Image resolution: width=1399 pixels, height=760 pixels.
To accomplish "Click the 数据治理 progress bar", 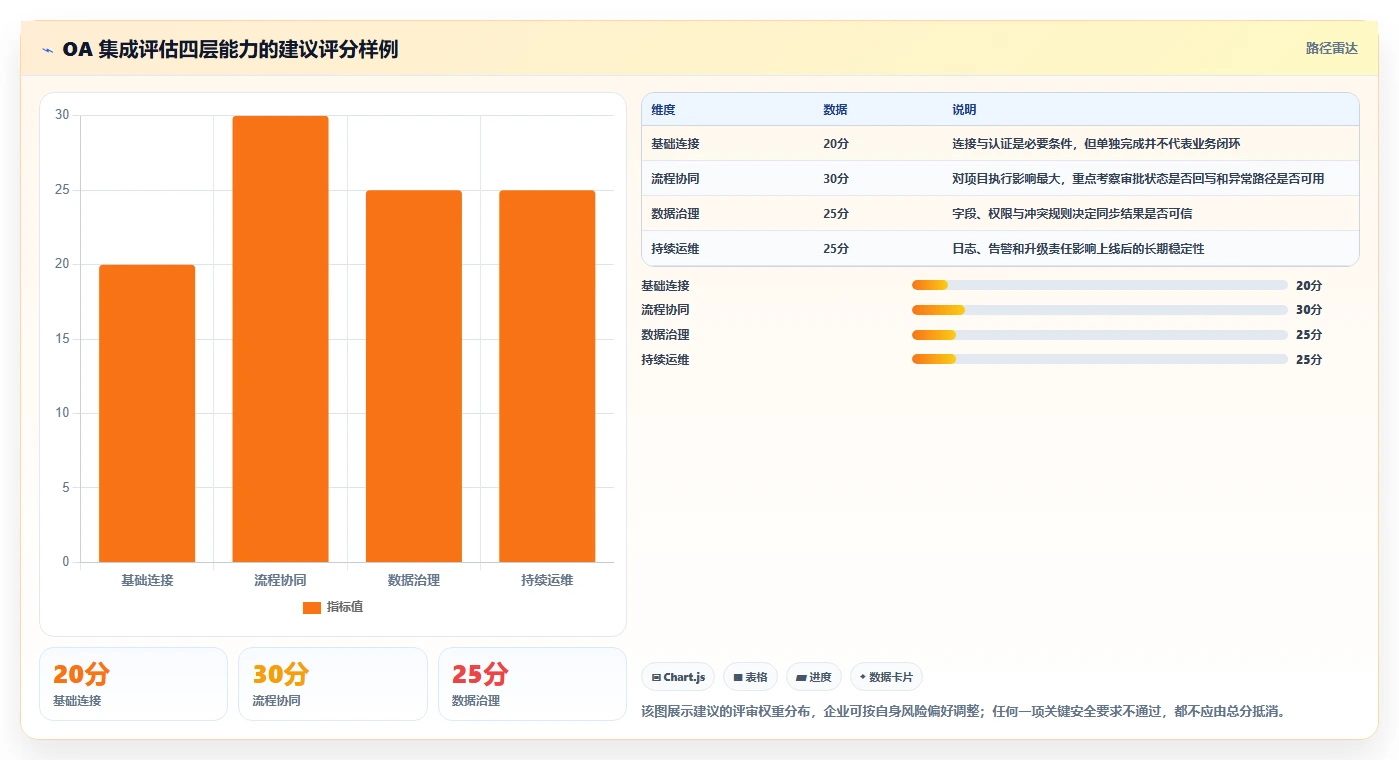I will tap(1099, 335).
